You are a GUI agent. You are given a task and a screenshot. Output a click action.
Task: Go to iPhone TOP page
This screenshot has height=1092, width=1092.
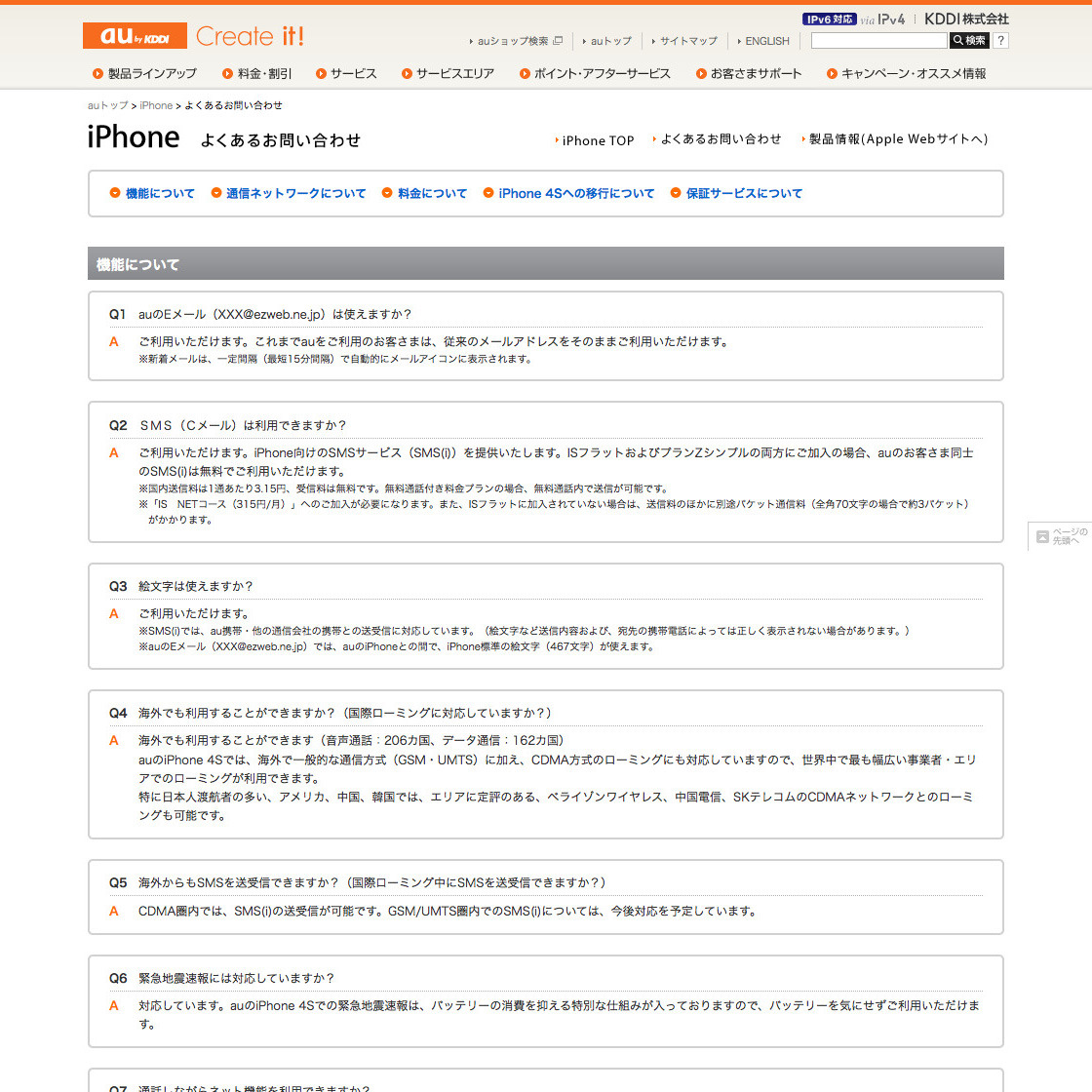pyautogui.click(x=599, y=140)
